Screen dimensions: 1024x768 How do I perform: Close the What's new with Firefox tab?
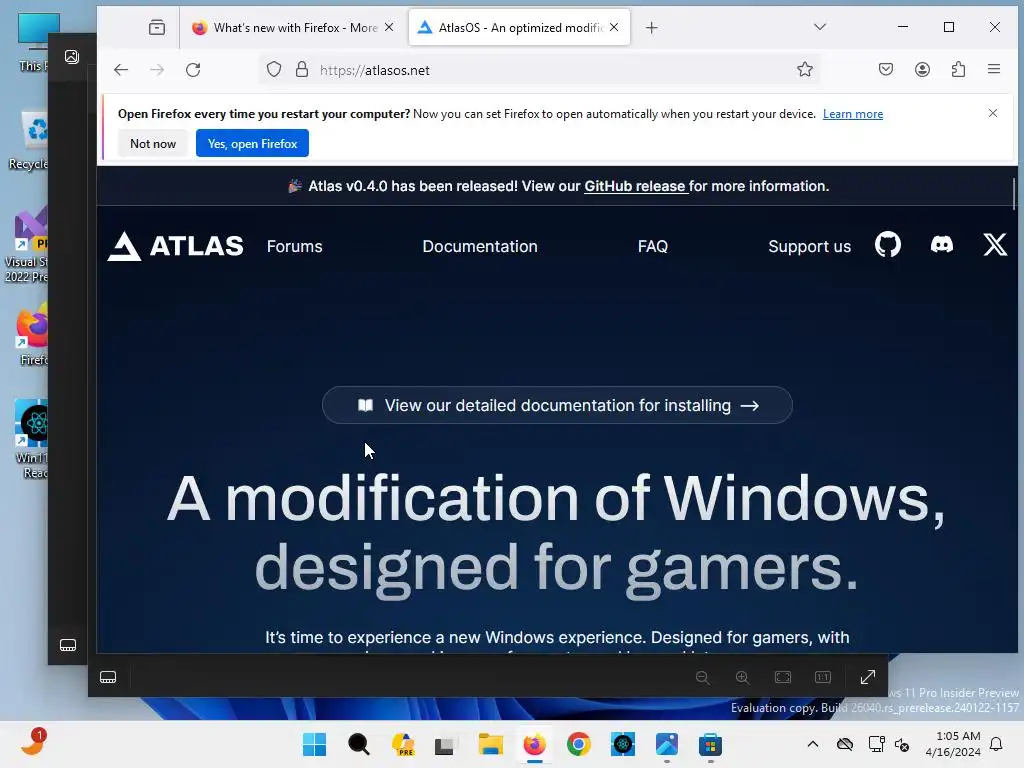[x=389, y=27]
